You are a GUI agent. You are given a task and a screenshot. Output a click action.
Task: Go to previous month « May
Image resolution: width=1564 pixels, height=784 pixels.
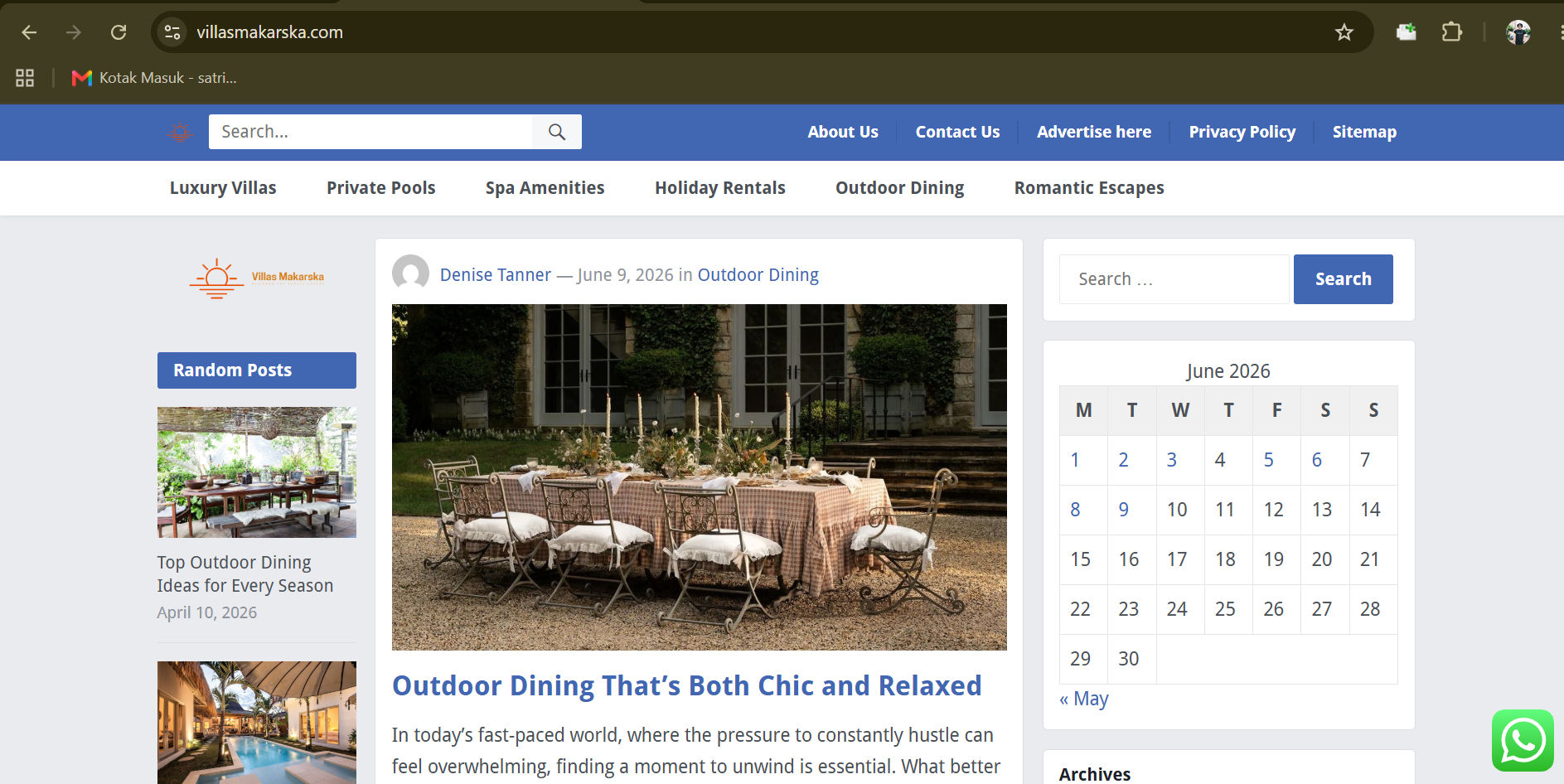(1084, 699)
